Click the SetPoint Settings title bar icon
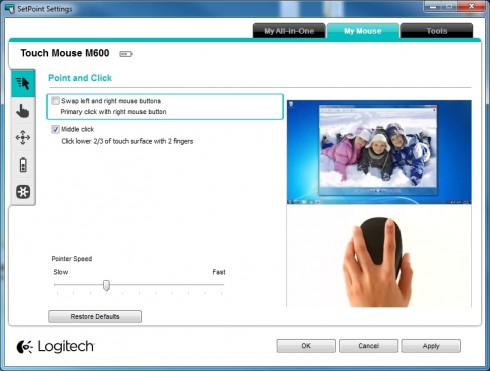This screenshot has width=490, height=371. 10,9
